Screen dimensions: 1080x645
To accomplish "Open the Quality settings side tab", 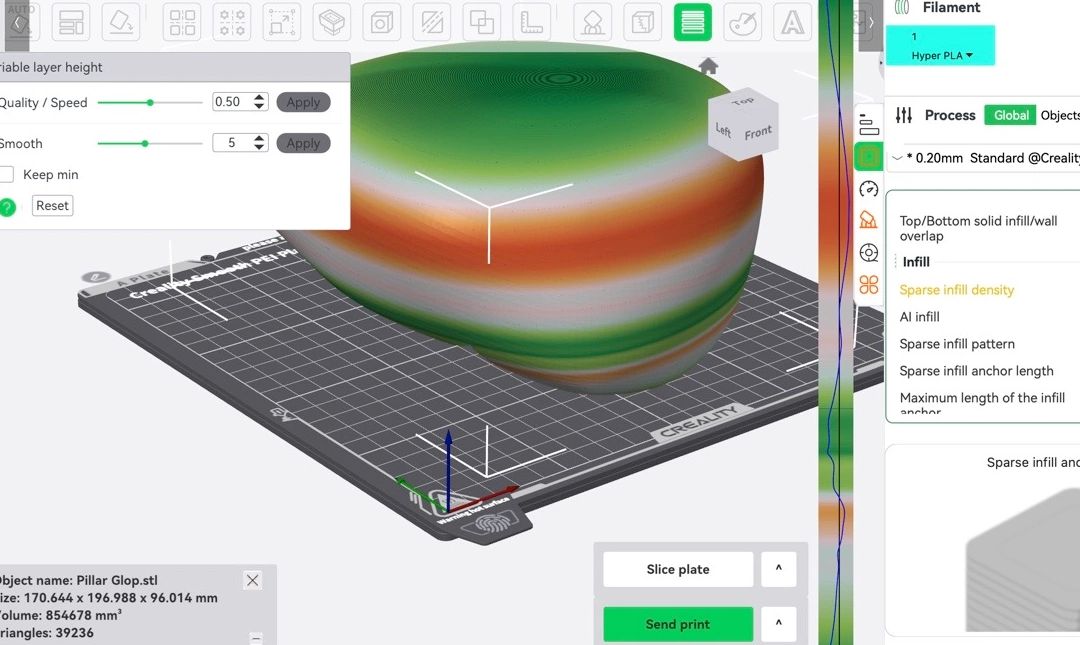I will [869, 125].
